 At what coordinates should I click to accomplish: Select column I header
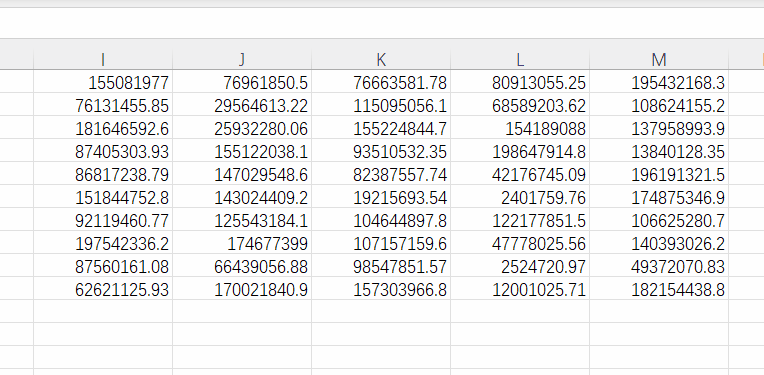(x=103, y=59)
